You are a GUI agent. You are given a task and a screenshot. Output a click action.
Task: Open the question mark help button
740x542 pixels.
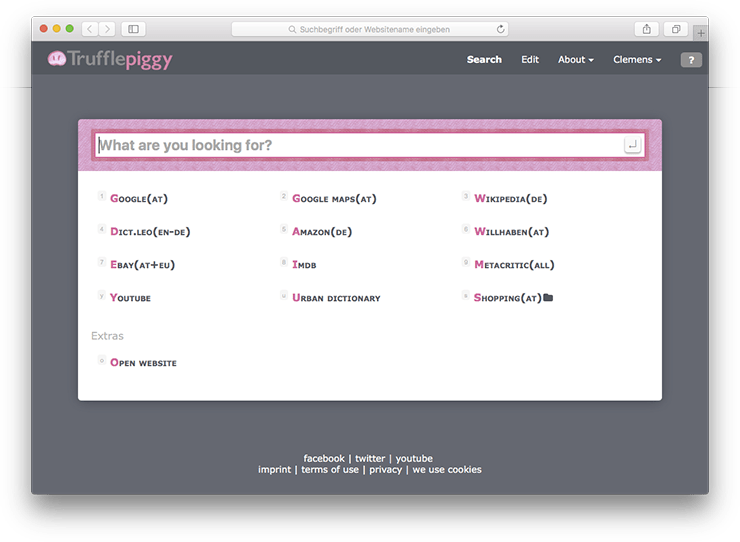(x=691, y=60)
